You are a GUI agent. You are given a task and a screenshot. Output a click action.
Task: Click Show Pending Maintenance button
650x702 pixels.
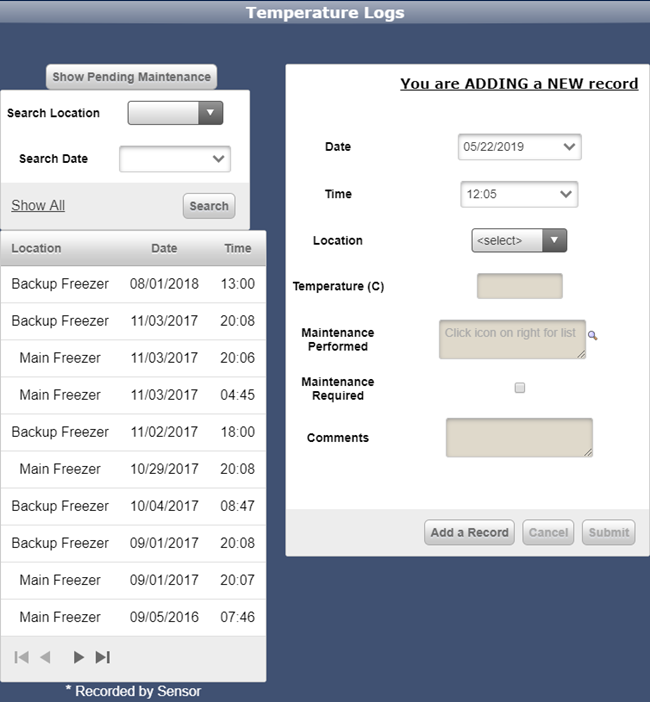click(132, 77)
